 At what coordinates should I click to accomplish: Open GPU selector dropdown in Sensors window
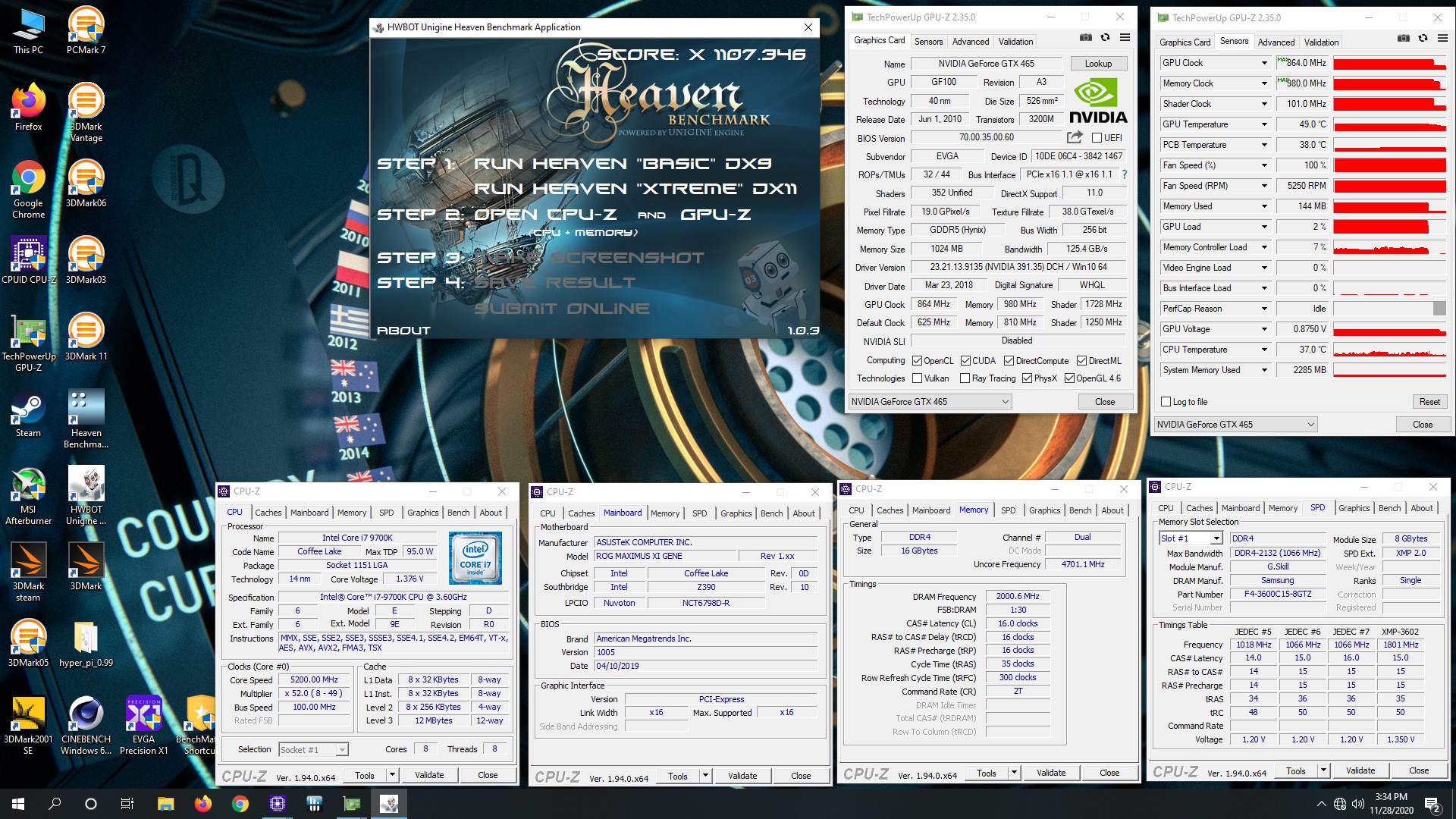pyautogui.click(x=1235, y=425)
